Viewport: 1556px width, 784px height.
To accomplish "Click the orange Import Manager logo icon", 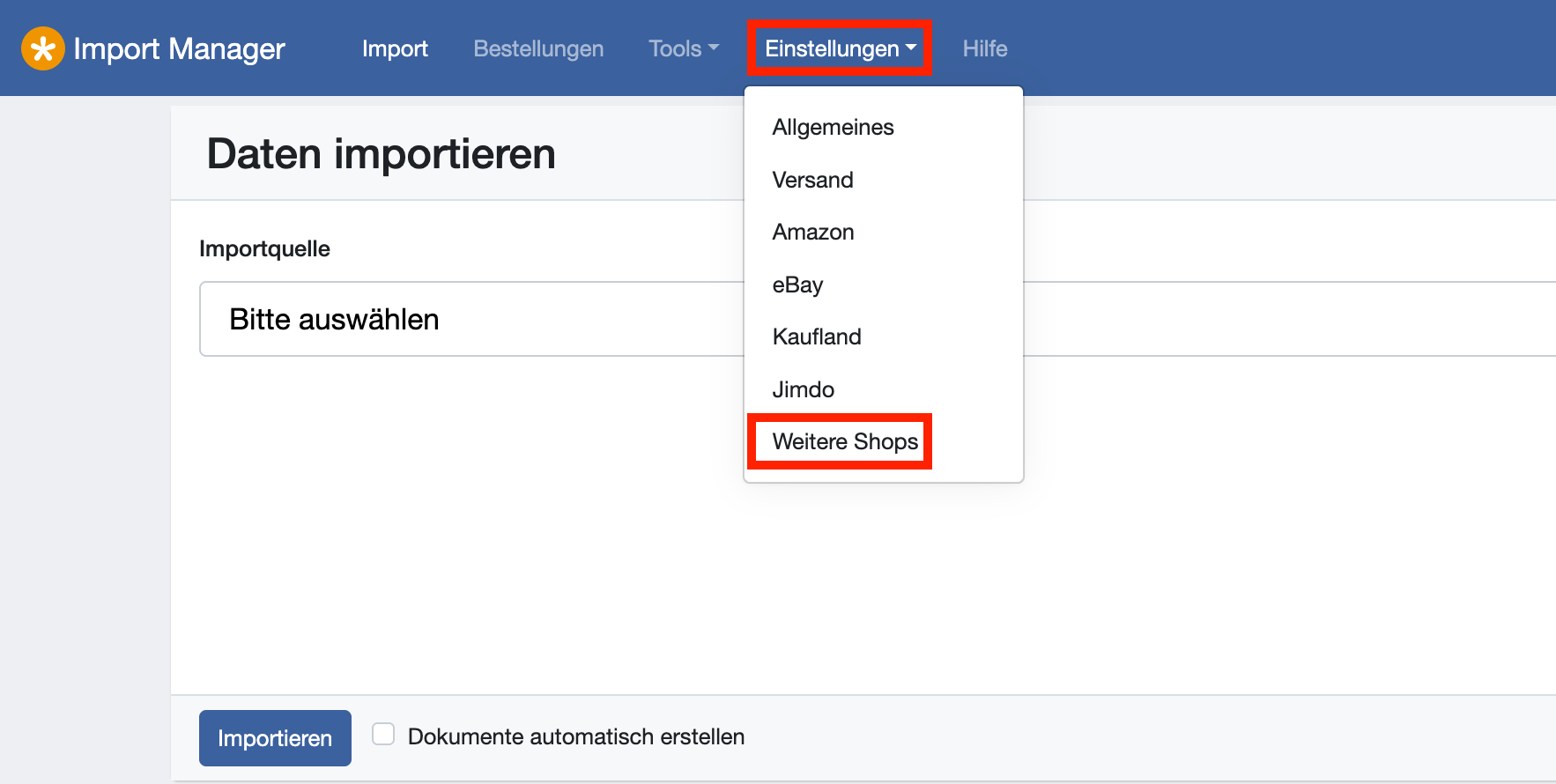I will (x=42, y=48).
